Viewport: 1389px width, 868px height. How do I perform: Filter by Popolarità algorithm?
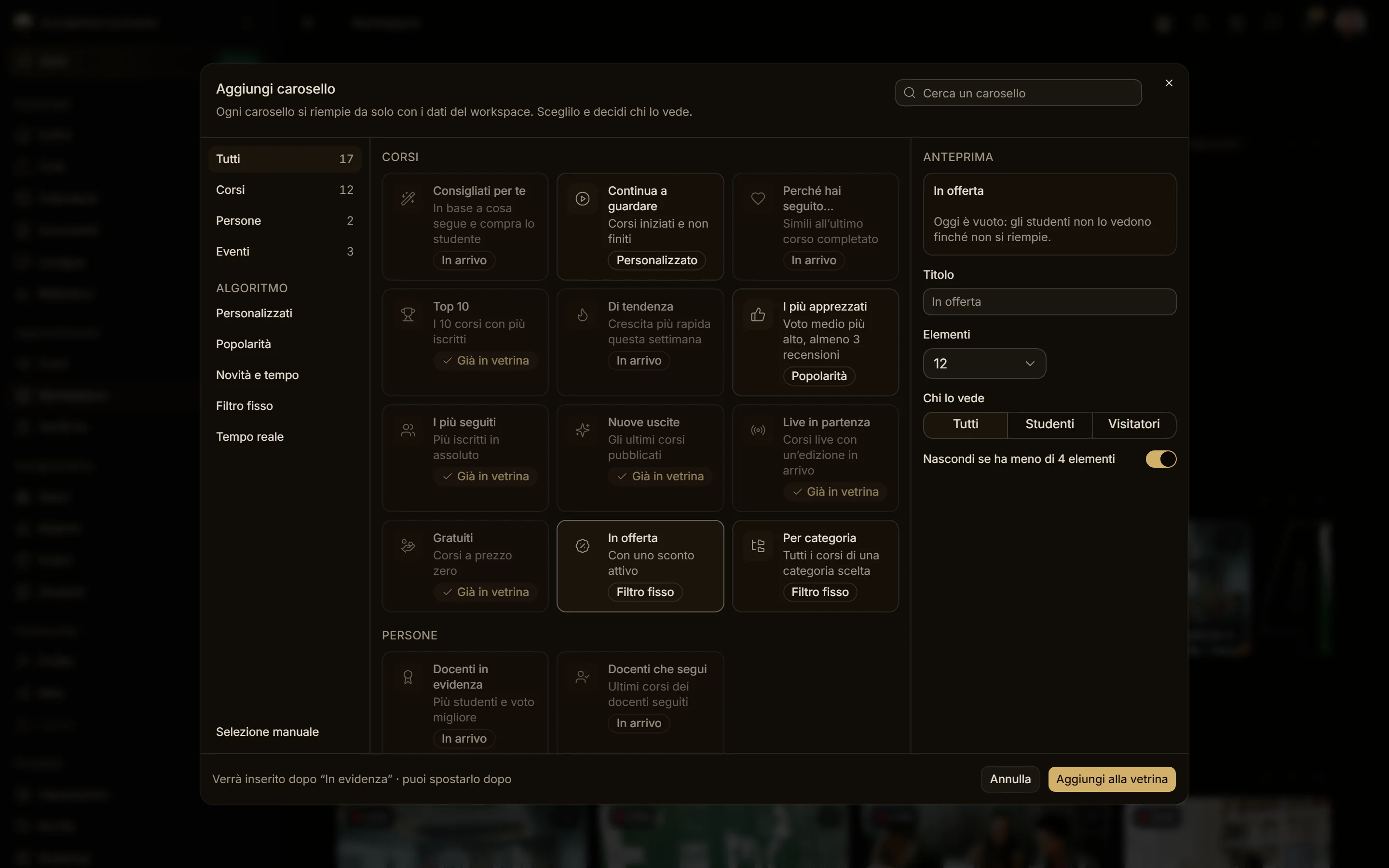(285, 344)
